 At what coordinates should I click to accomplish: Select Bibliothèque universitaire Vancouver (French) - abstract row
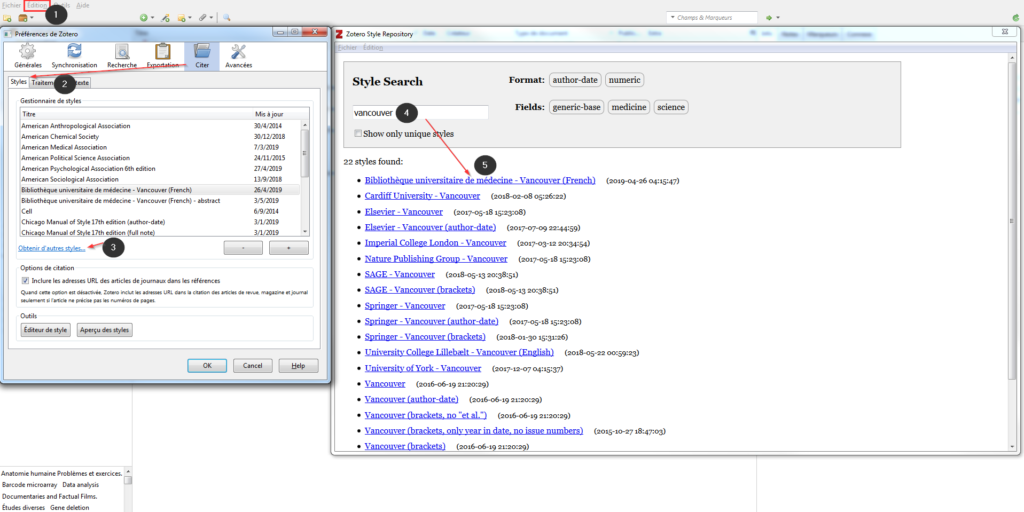(160, 200)
